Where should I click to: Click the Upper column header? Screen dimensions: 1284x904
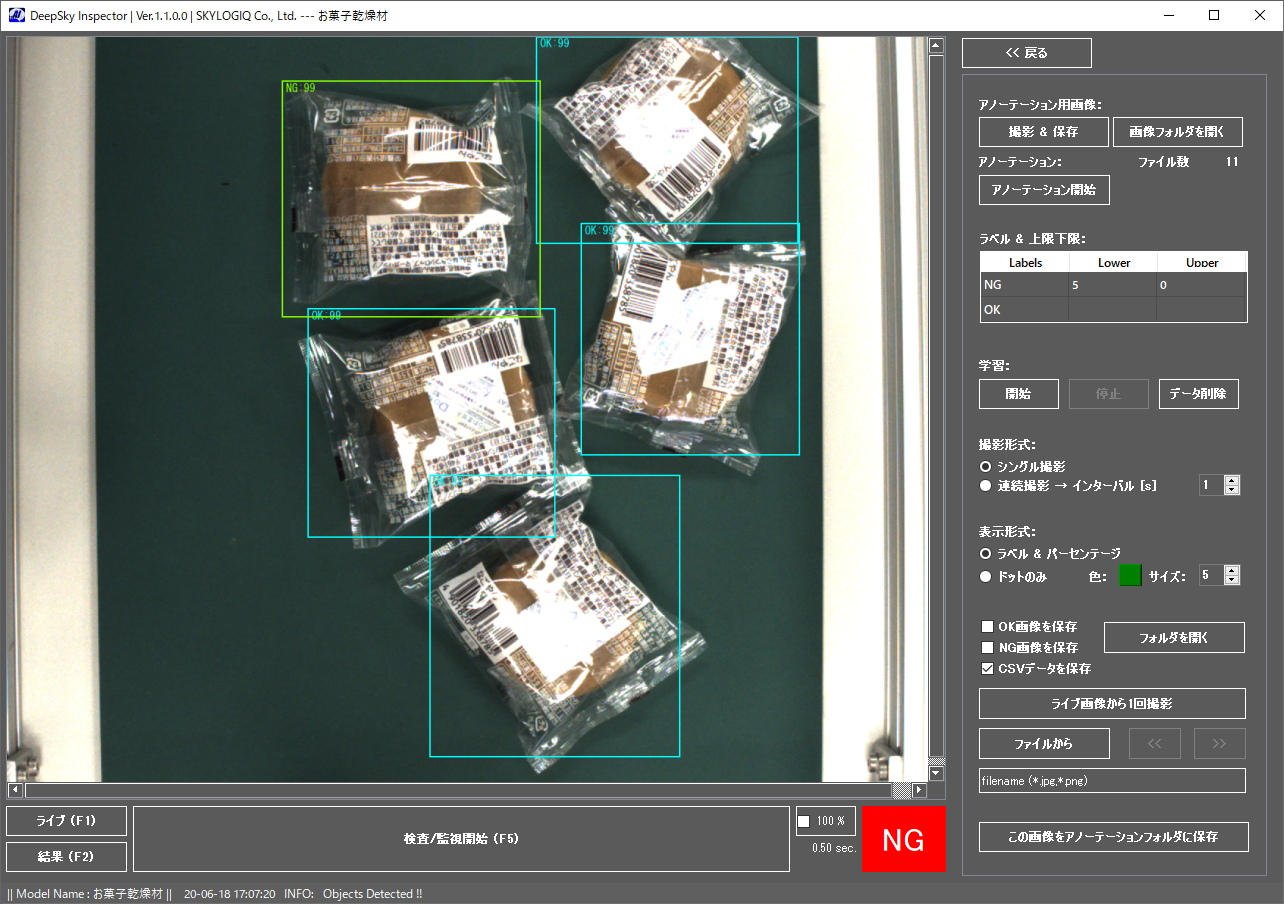pos(1202,263)
